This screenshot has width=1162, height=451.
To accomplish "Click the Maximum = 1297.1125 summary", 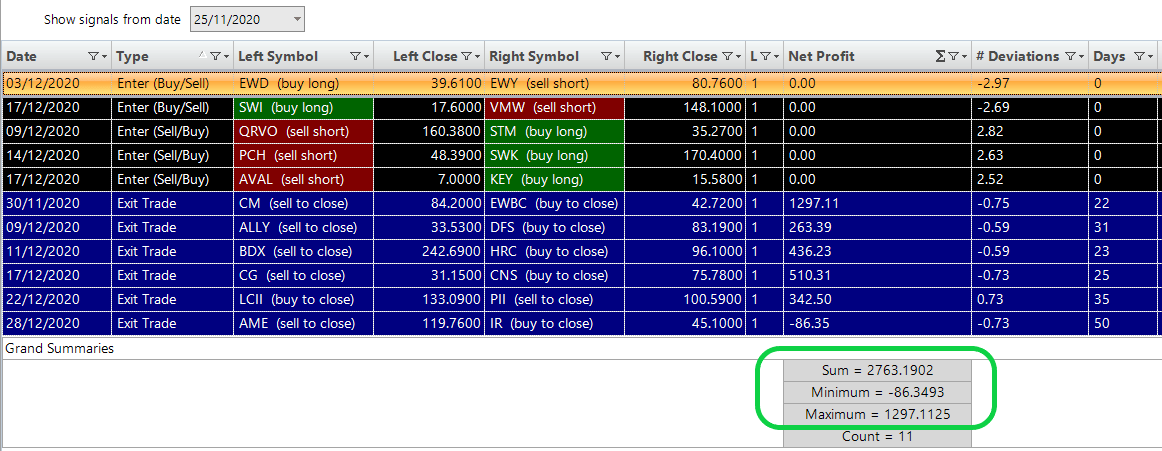I will (877, 415).
